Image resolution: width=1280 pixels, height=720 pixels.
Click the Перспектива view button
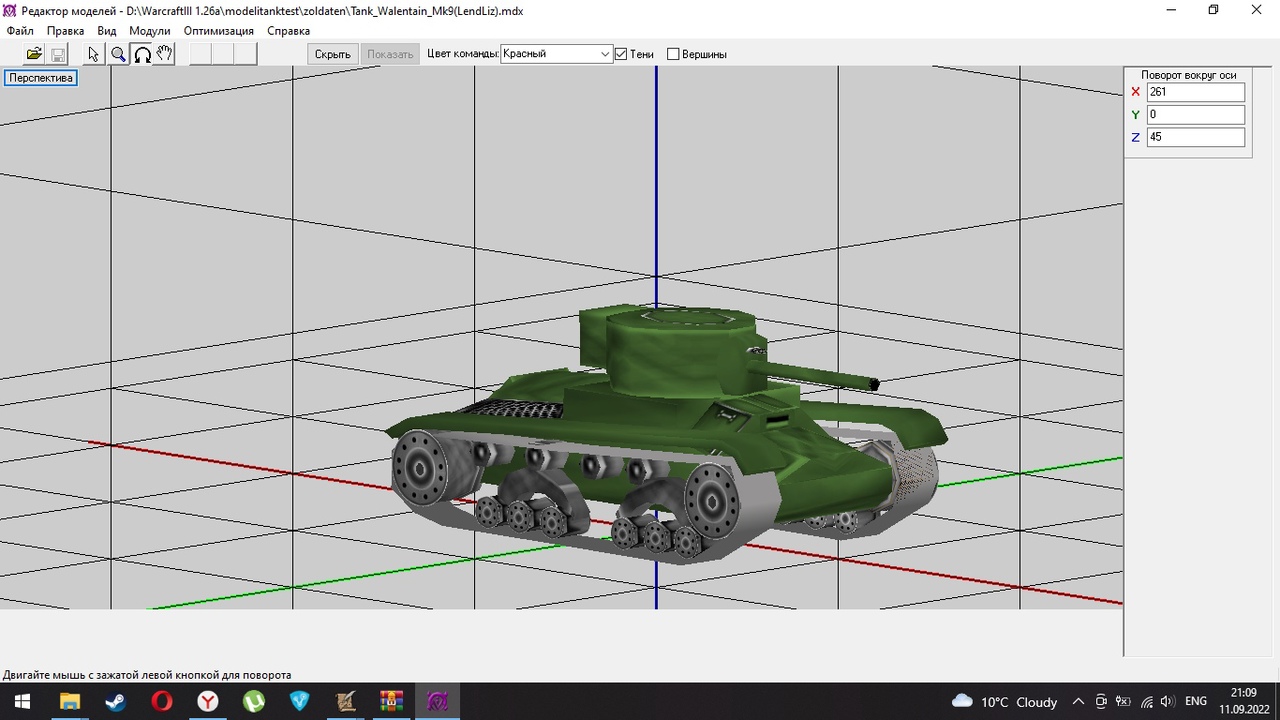coord(41,78)
